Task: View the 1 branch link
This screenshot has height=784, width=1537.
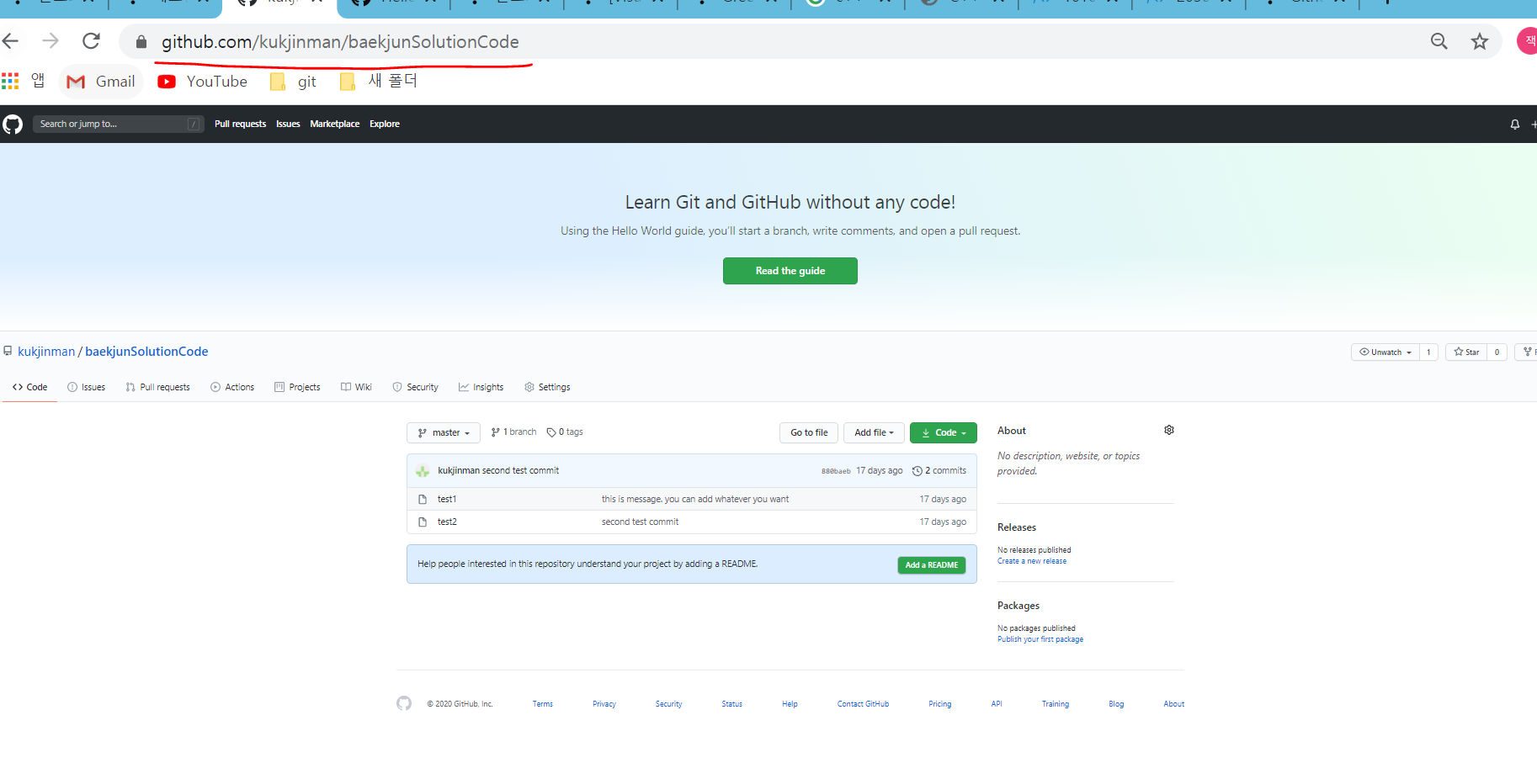Action: pos(513,432)
